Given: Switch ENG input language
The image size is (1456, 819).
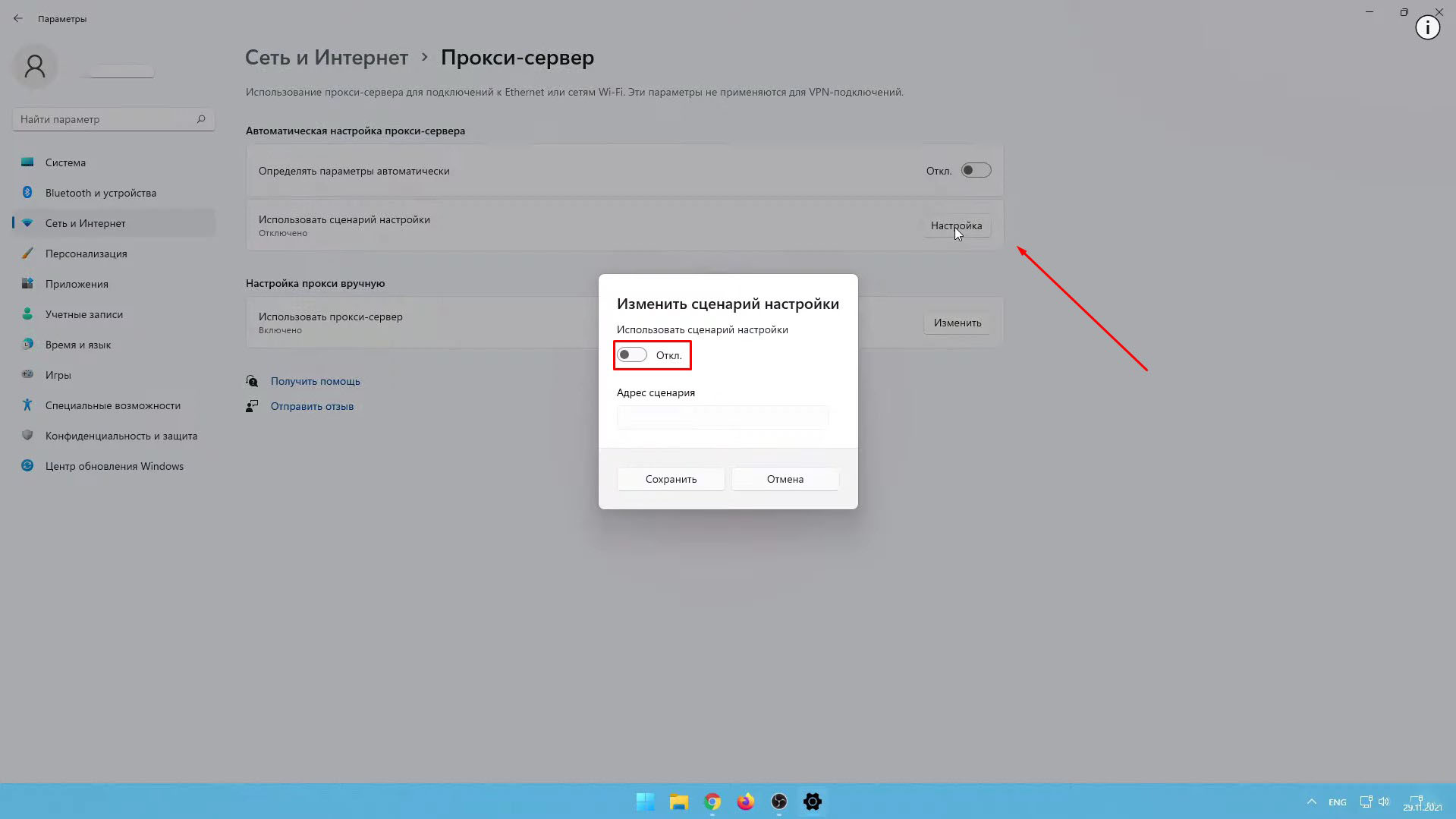Looking at the screenshot, I should click(x=1338, y=802).
